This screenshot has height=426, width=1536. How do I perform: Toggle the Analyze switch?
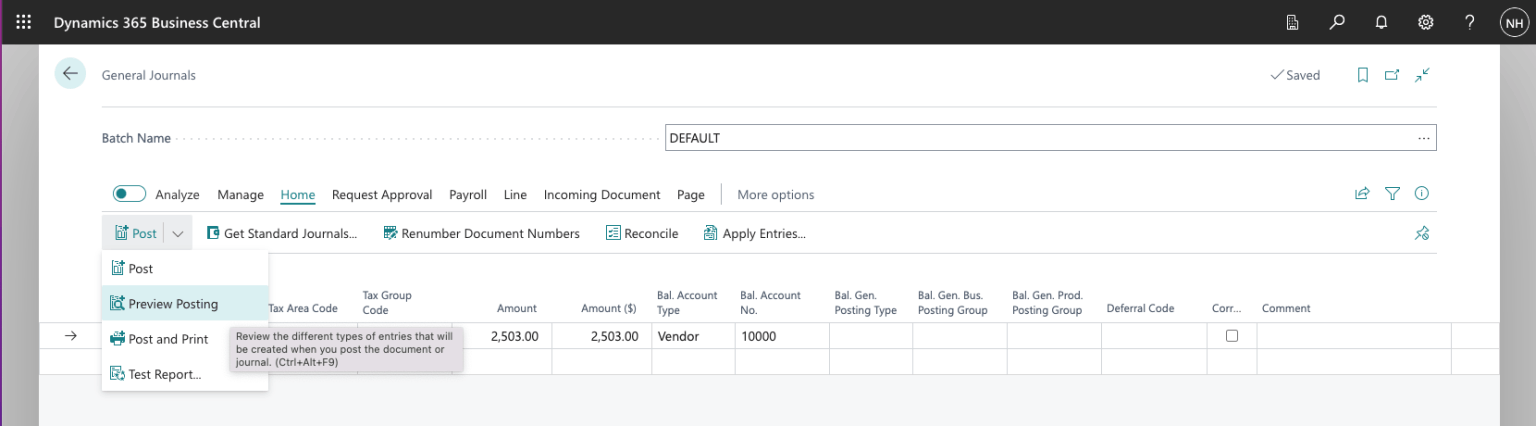(129, 194)
